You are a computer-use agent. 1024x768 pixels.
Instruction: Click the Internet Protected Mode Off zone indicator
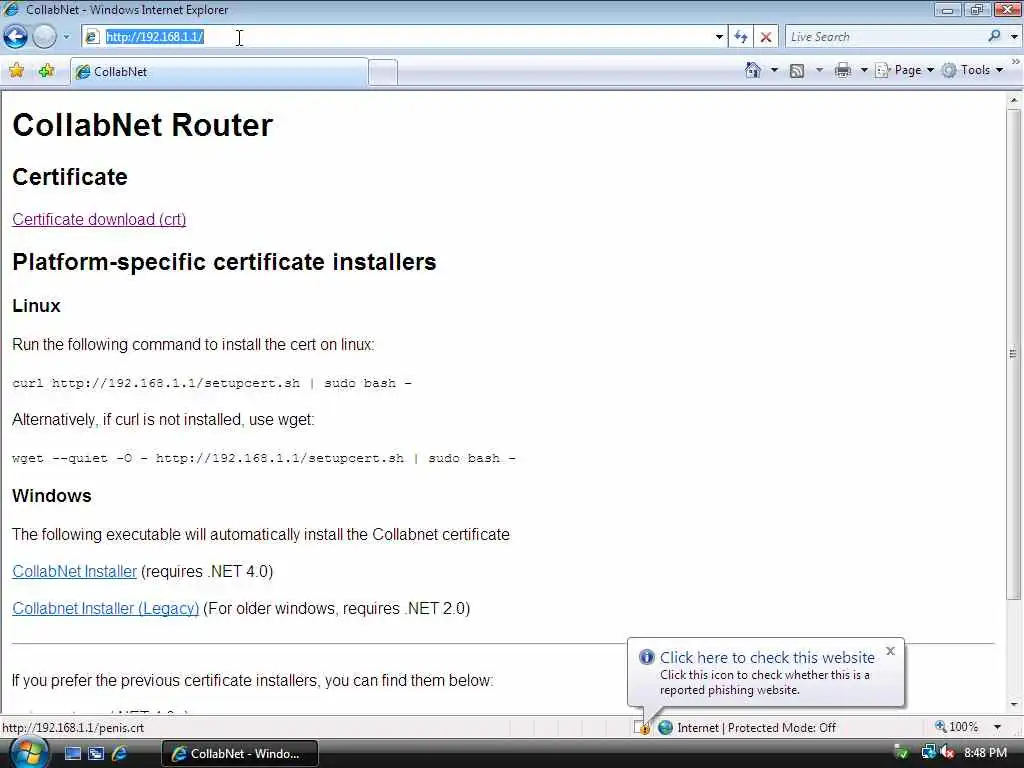(x=747, y=728)
